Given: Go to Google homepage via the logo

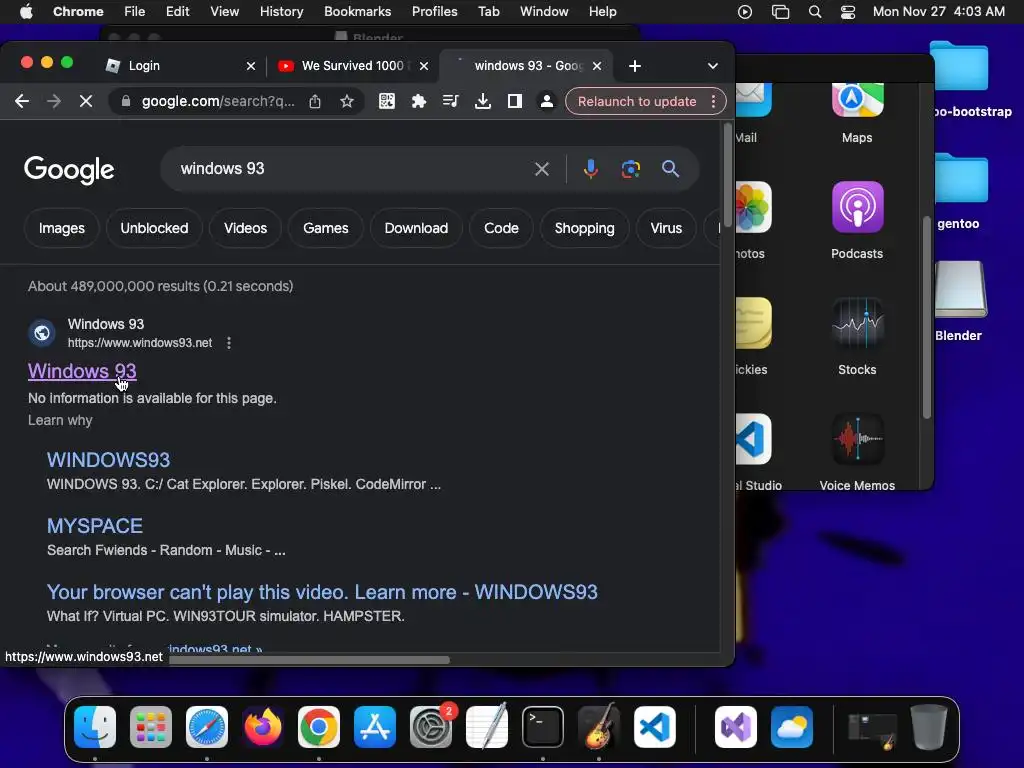Looking at the screenshot, I should pyautogui.click(x=69, y=170).
